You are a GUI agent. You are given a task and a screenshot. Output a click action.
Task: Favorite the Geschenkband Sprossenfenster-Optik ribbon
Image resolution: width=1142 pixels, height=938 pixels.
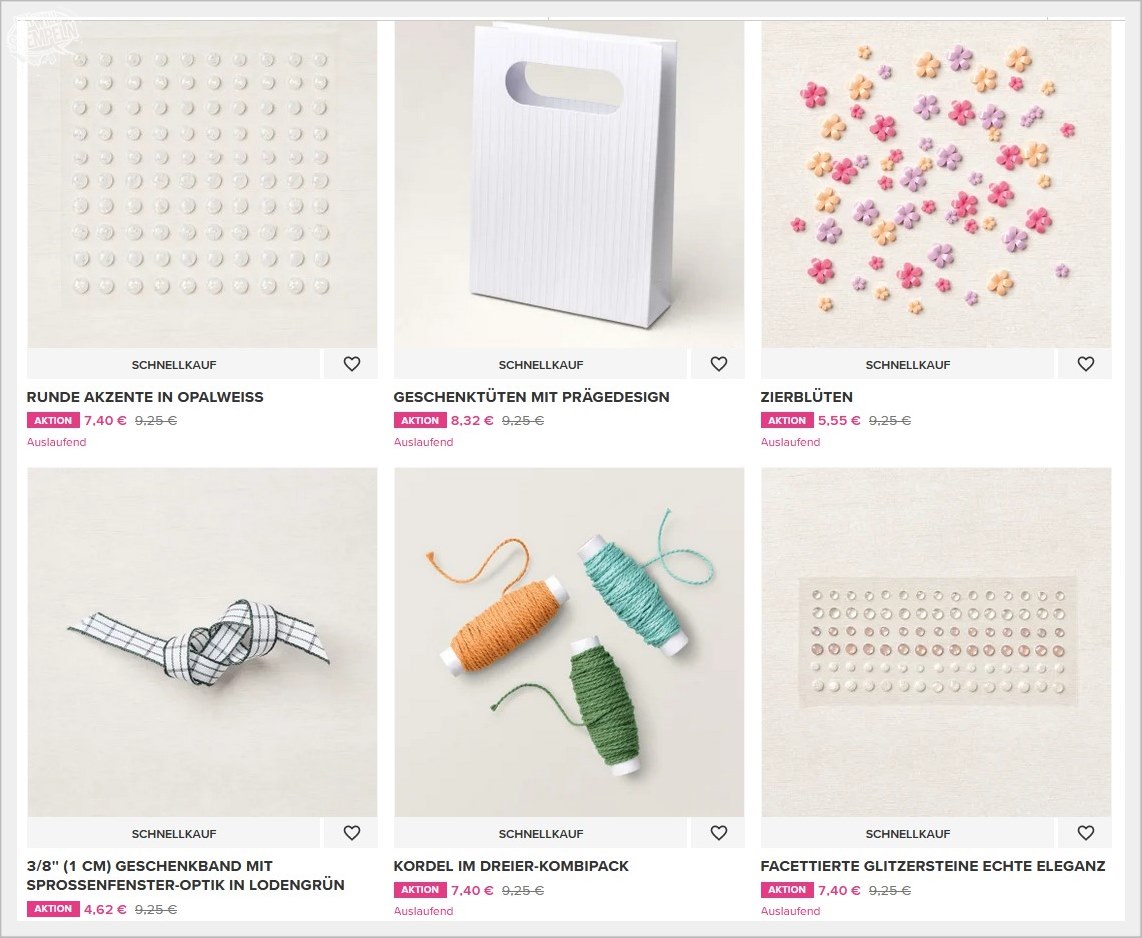point(352,833)
